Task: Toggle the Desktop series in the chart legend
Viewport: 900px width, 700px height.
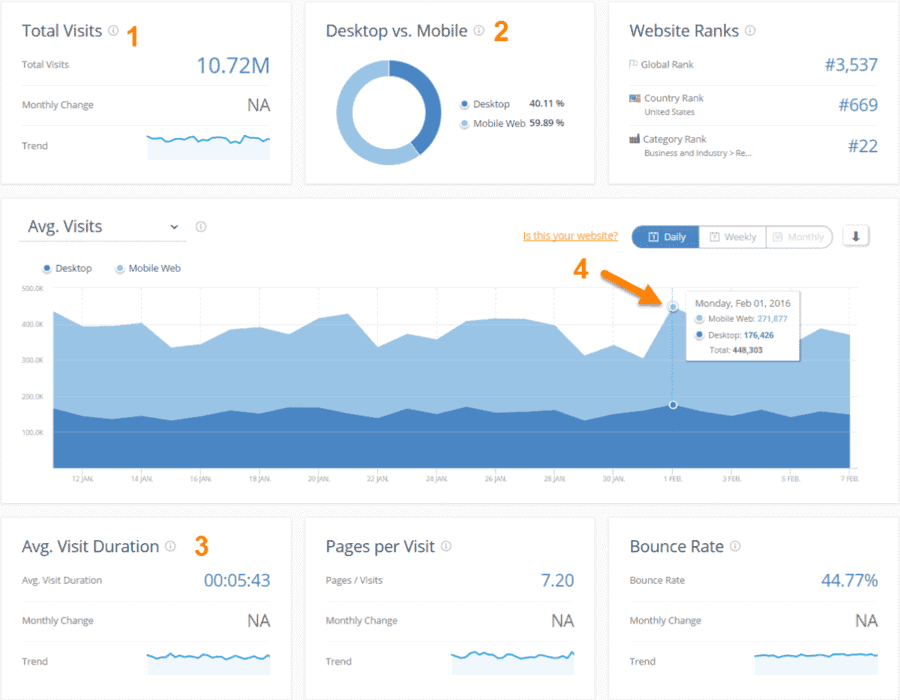Action: click(66, 268)
